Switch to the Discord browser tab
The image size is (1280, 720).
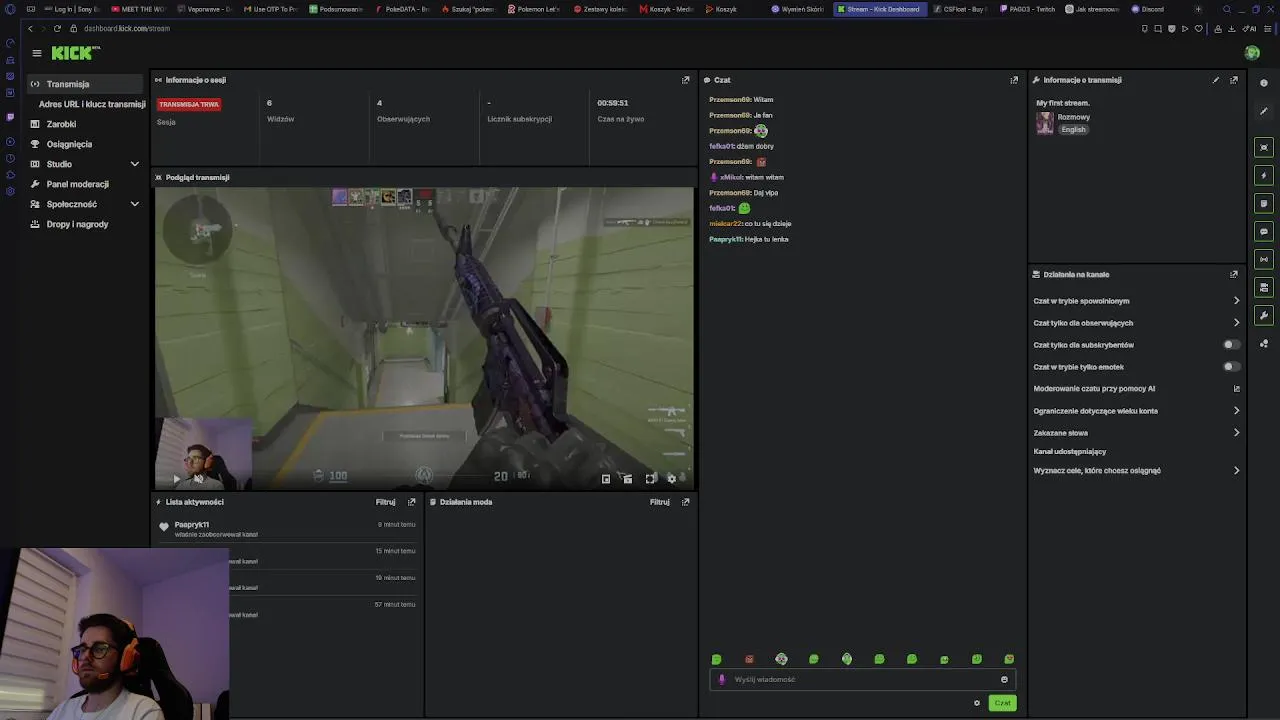[x=1148, y=9]
